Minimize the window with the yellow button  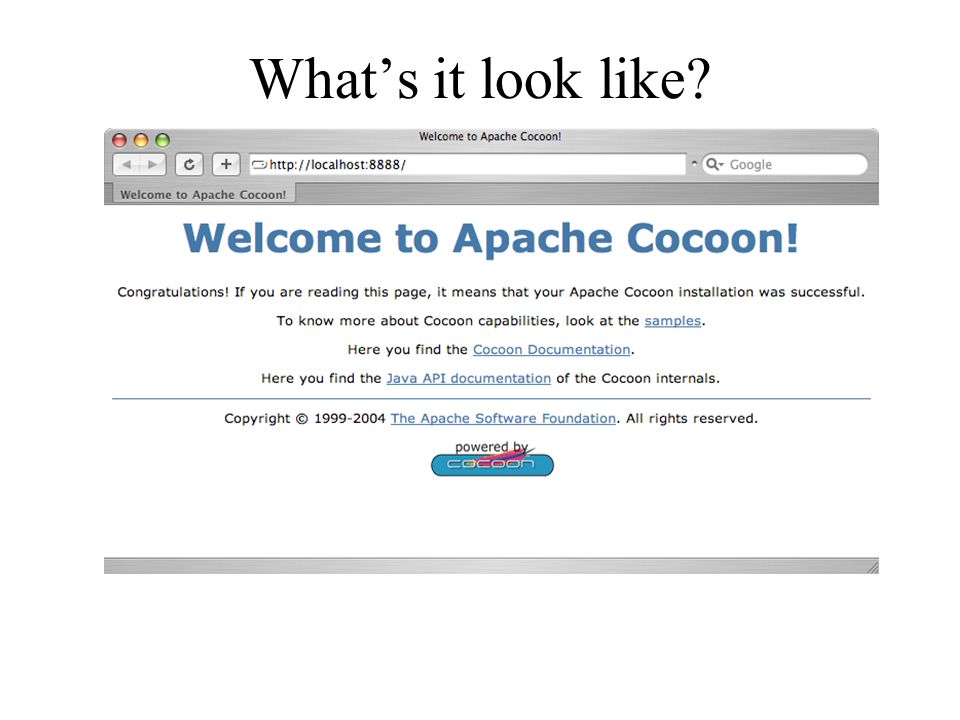point(141,140)
